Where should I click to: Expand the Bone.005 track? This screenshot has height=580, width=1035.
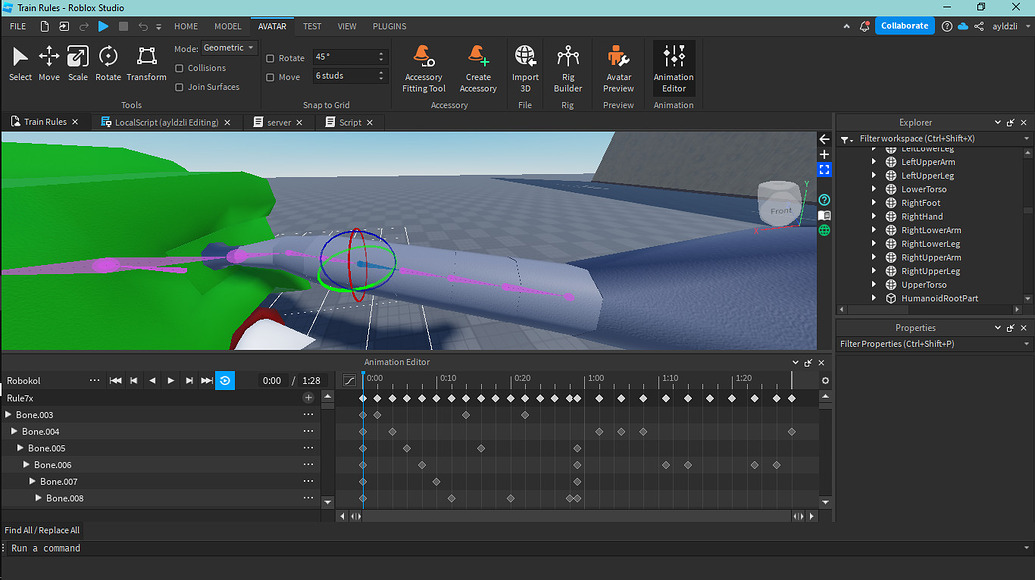(x=20, y=448)
